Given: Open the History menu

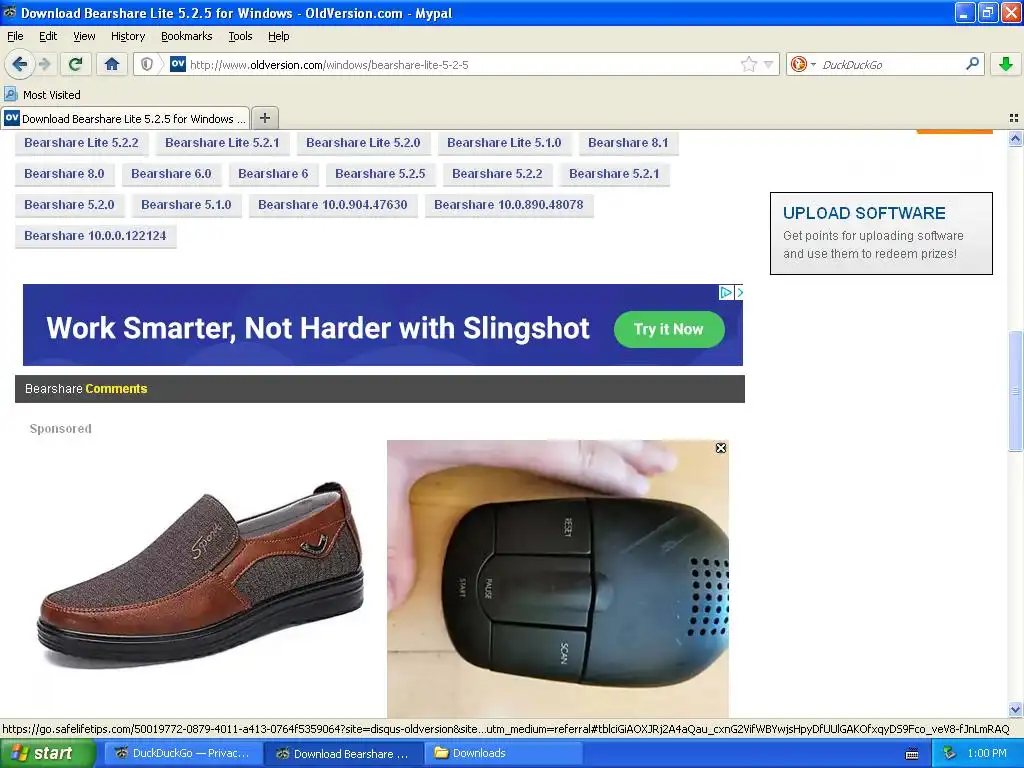Looking at the screenshot, I should point(127,36).
